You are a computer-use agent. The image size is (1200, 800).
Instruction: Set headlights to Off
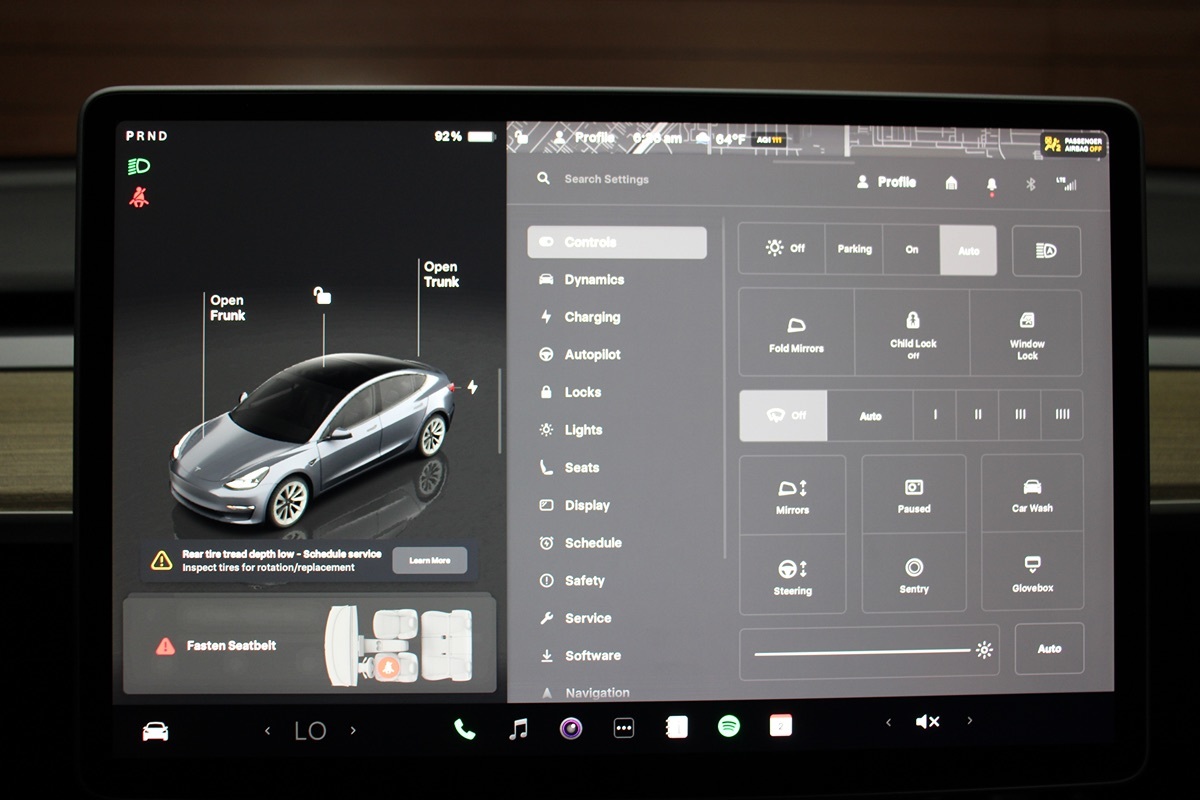[x=783, y=249]
